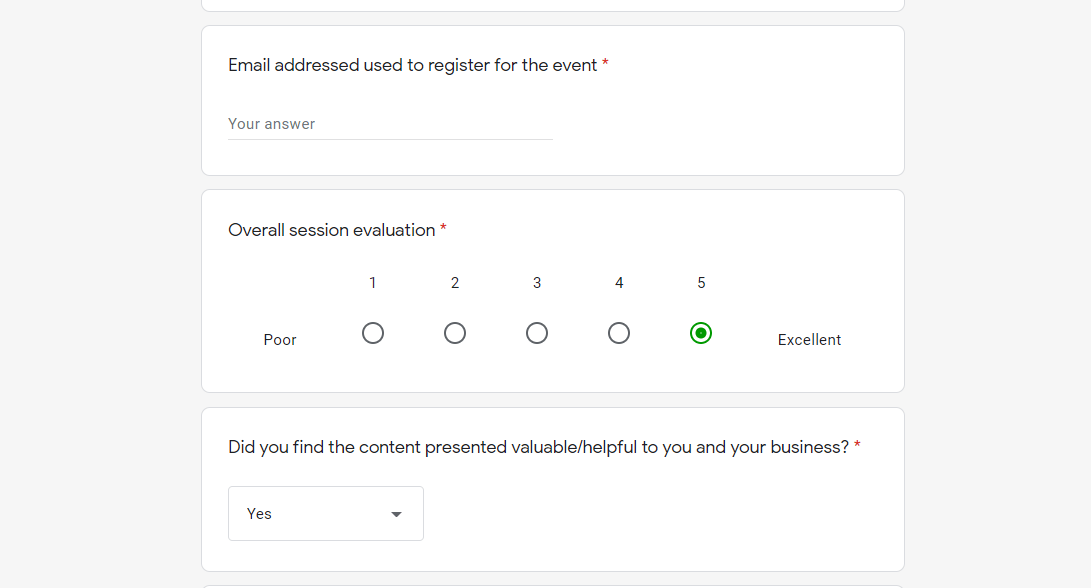Choose the middle rating of 3
This screenshot has height=588, width=1091.
pos(537,333)
